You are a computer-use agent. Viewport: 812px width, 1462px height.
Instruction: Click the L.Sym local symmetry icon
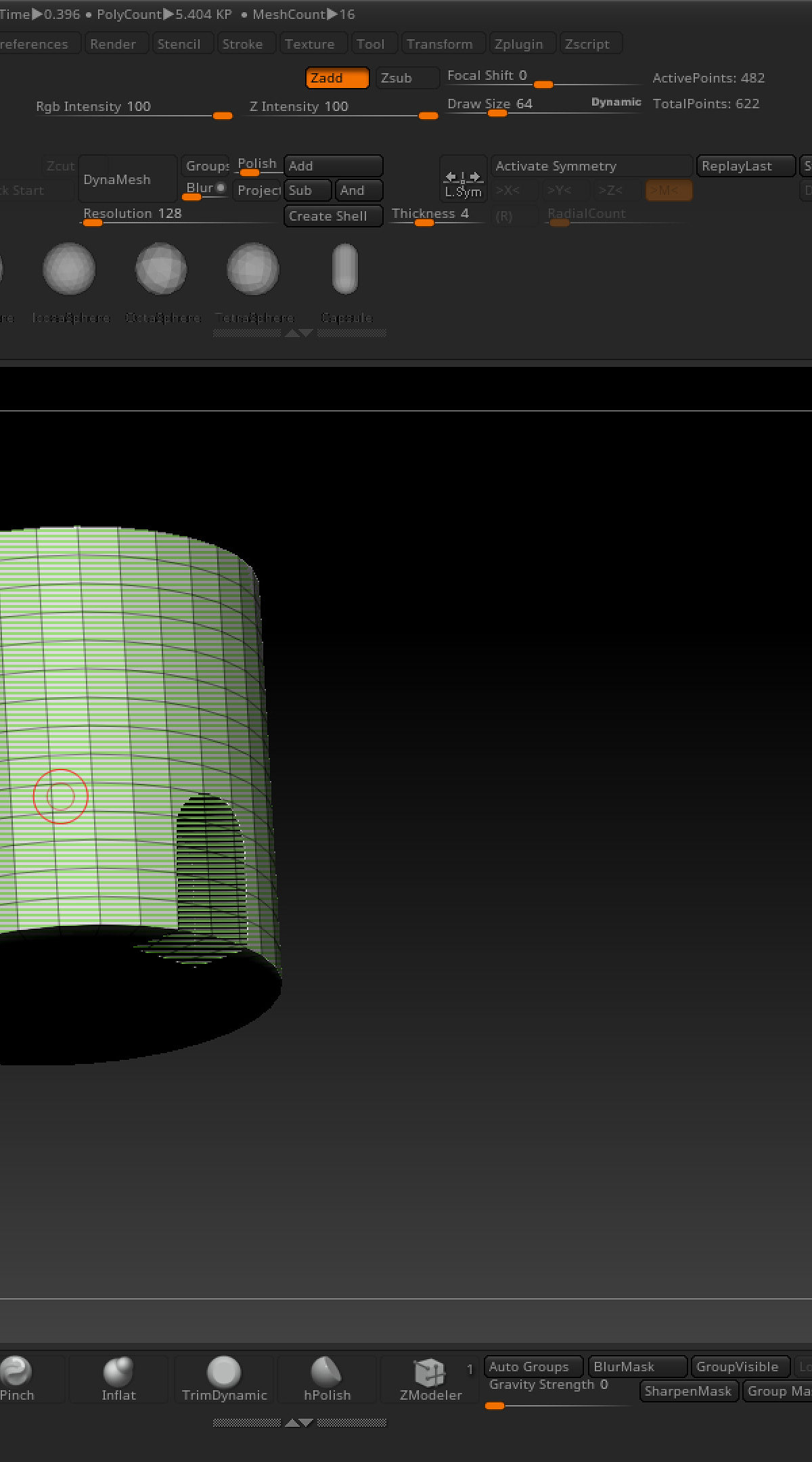463,179
